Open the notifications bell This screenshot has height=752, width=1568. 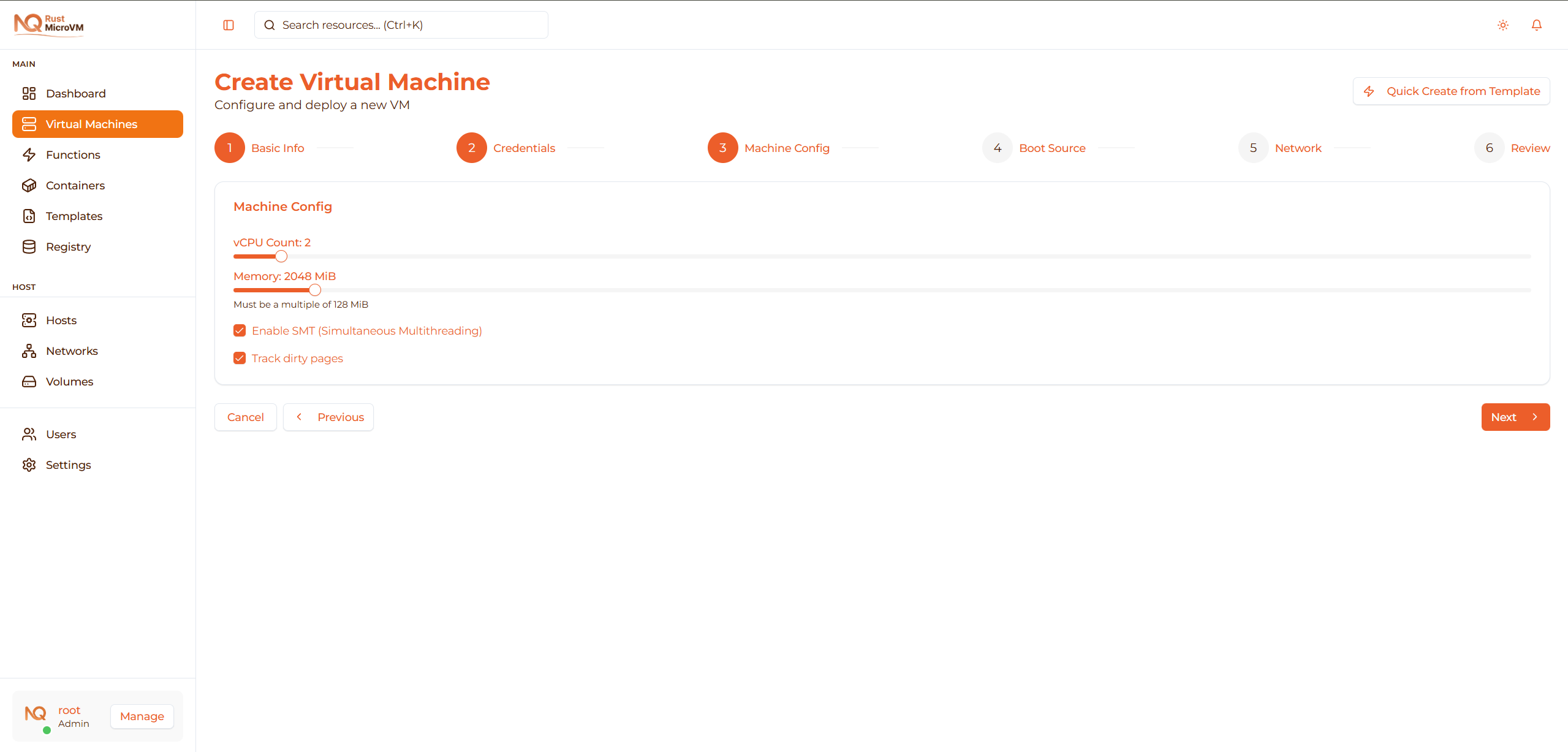pos(1536,25)
